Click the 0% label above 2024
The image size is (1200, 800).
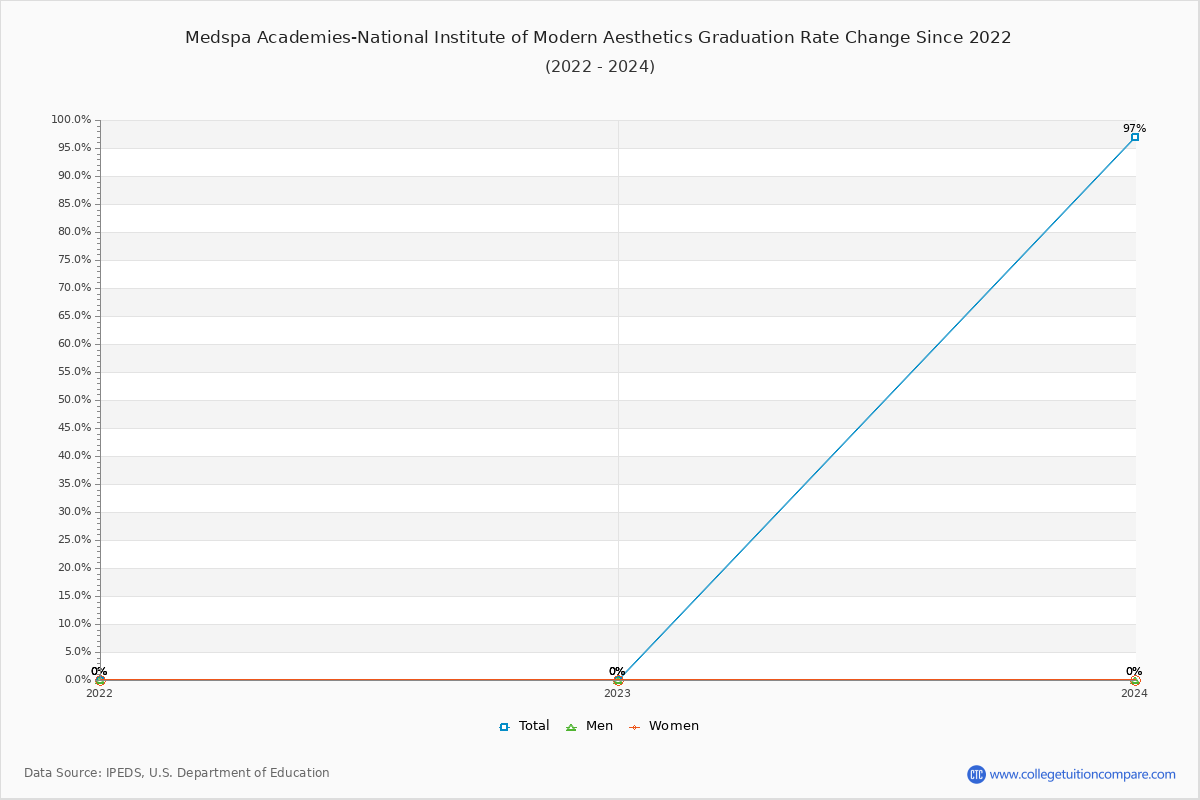pos(1134,671)
